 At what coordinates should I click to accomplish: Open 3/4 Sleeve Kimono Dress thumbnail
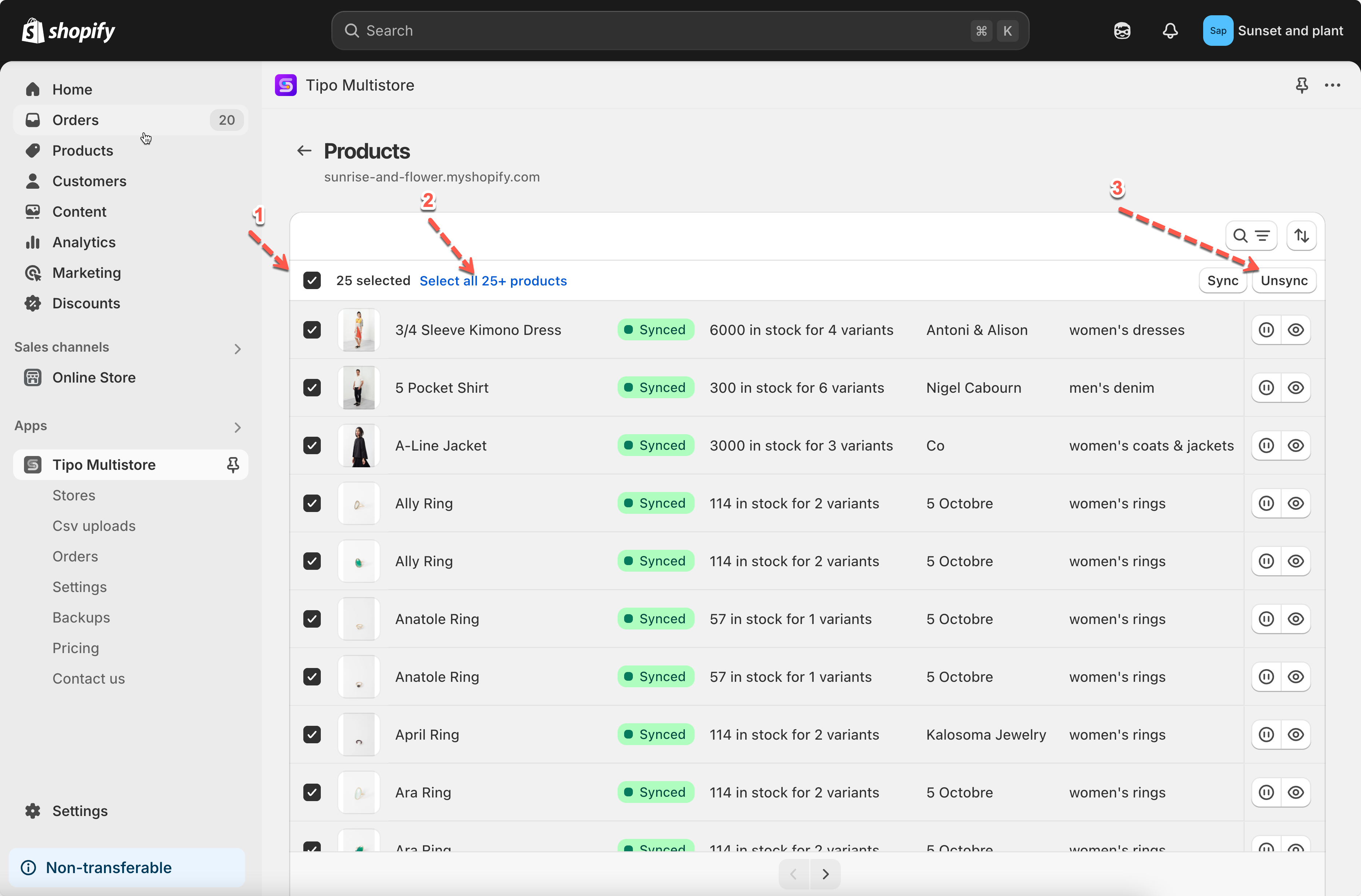coord(359,330)
